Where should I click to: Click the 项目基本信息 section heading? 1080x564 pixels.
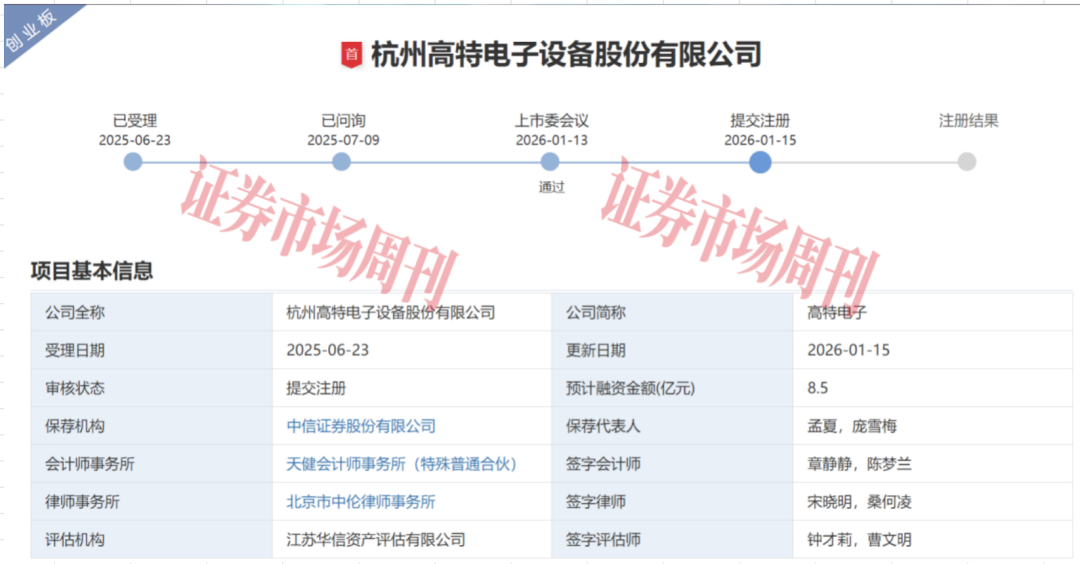tap(92, 271)
